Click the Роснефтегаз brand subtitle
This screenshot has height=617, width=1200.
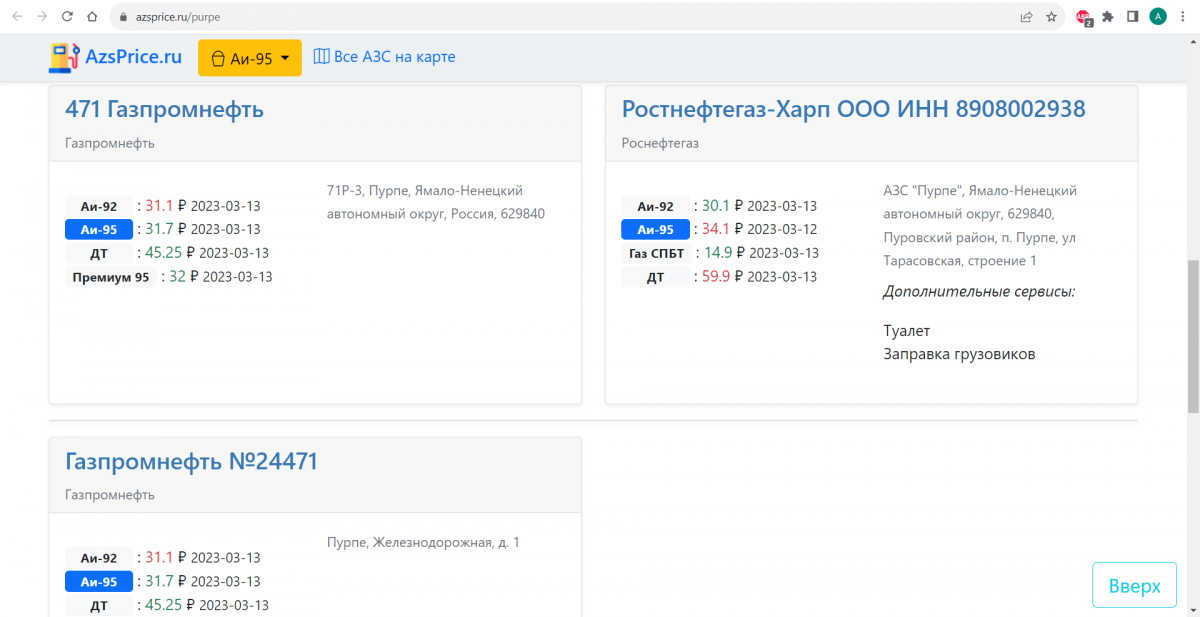point(660,143)
